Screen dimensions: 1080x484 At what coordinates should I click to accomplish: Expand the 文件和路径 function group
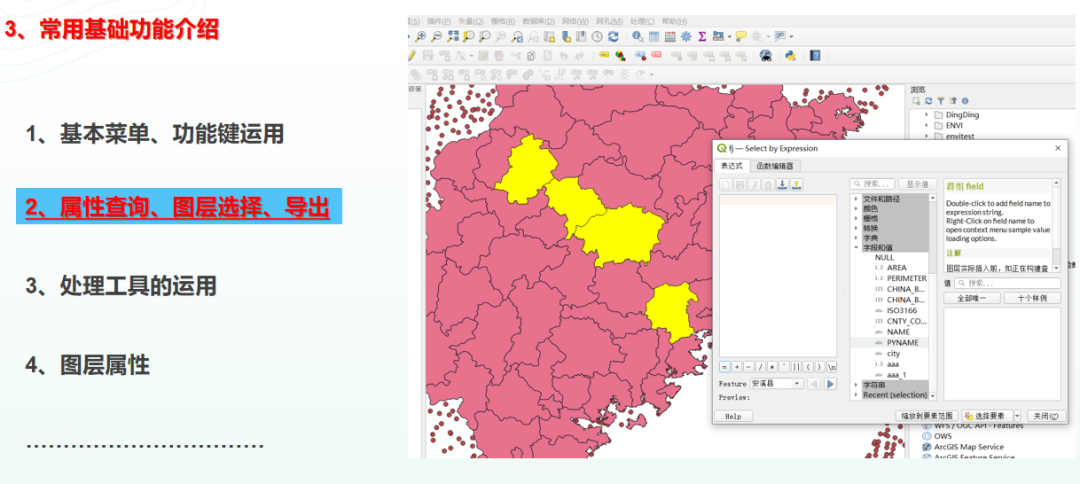pos(855,198)
